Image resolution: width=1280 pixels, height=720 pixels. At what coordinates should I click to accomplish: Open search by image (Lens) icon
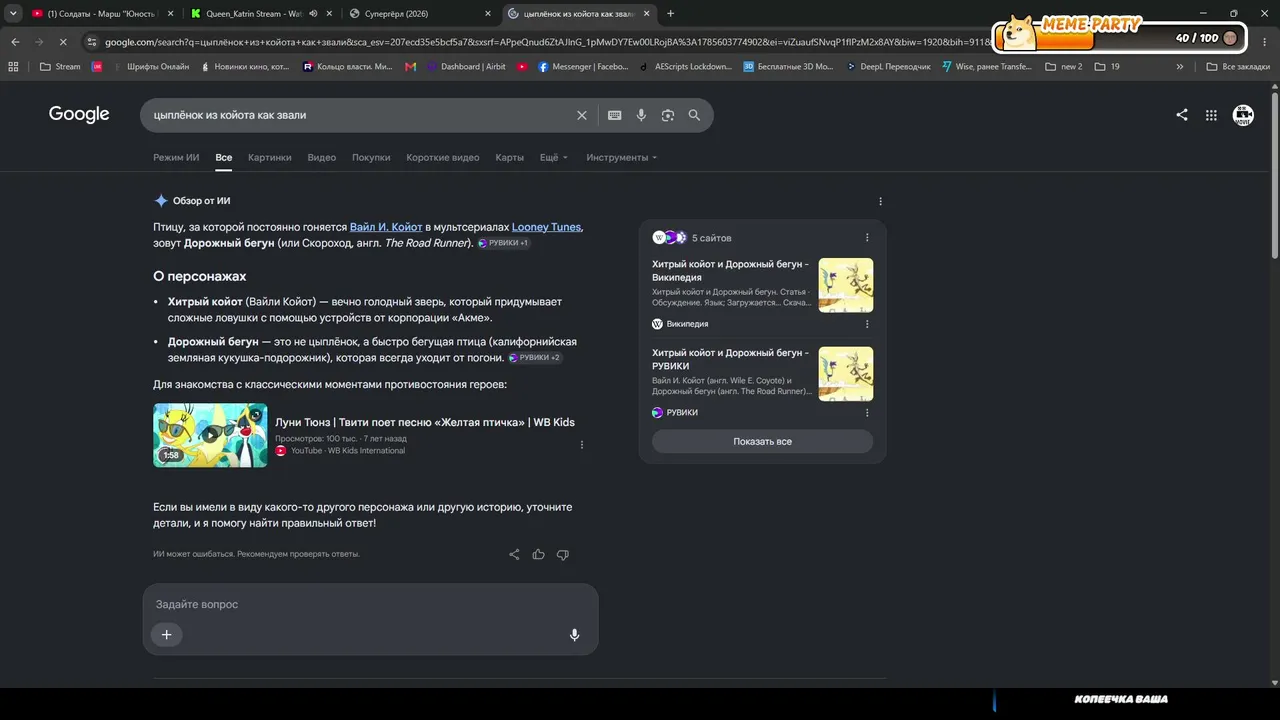(668, 115)
